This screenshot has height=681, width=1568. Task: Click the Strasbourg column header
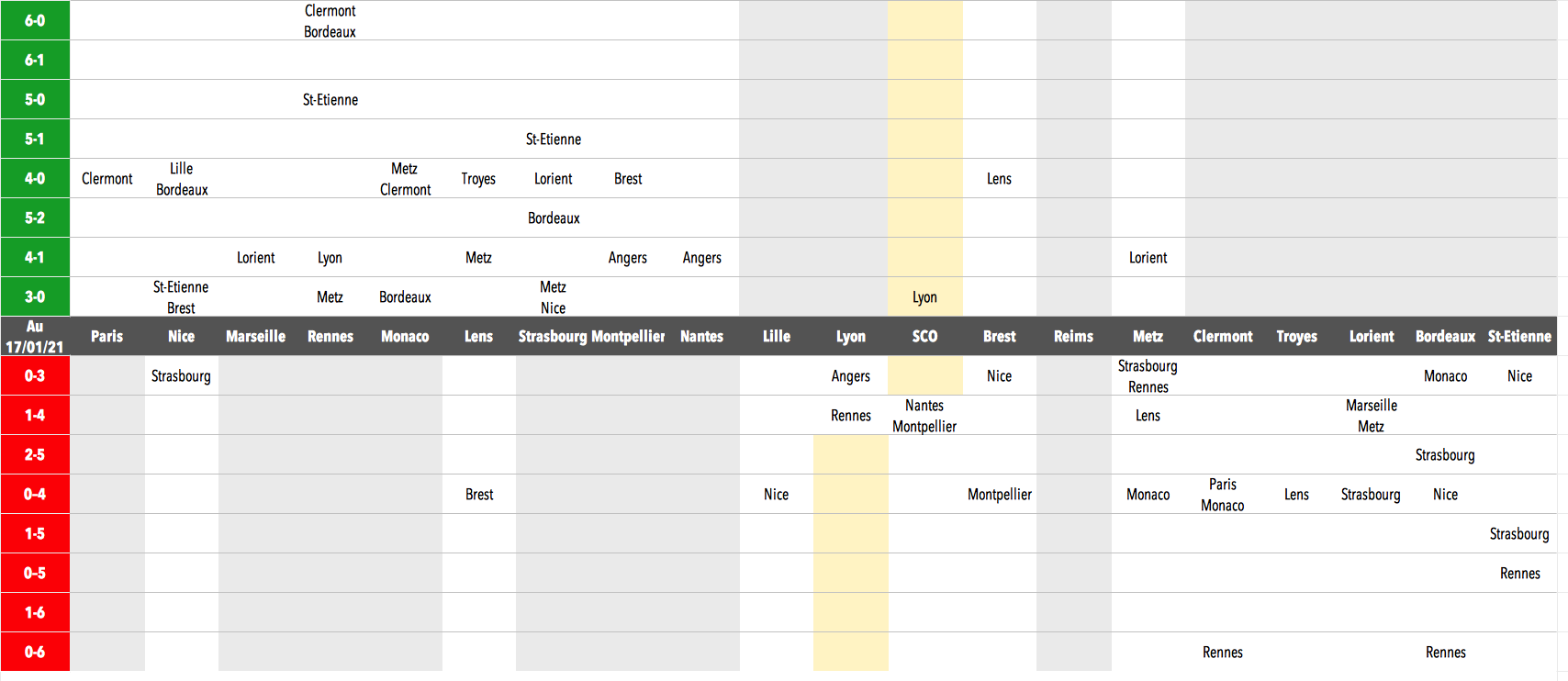click(x=553, y=337)
